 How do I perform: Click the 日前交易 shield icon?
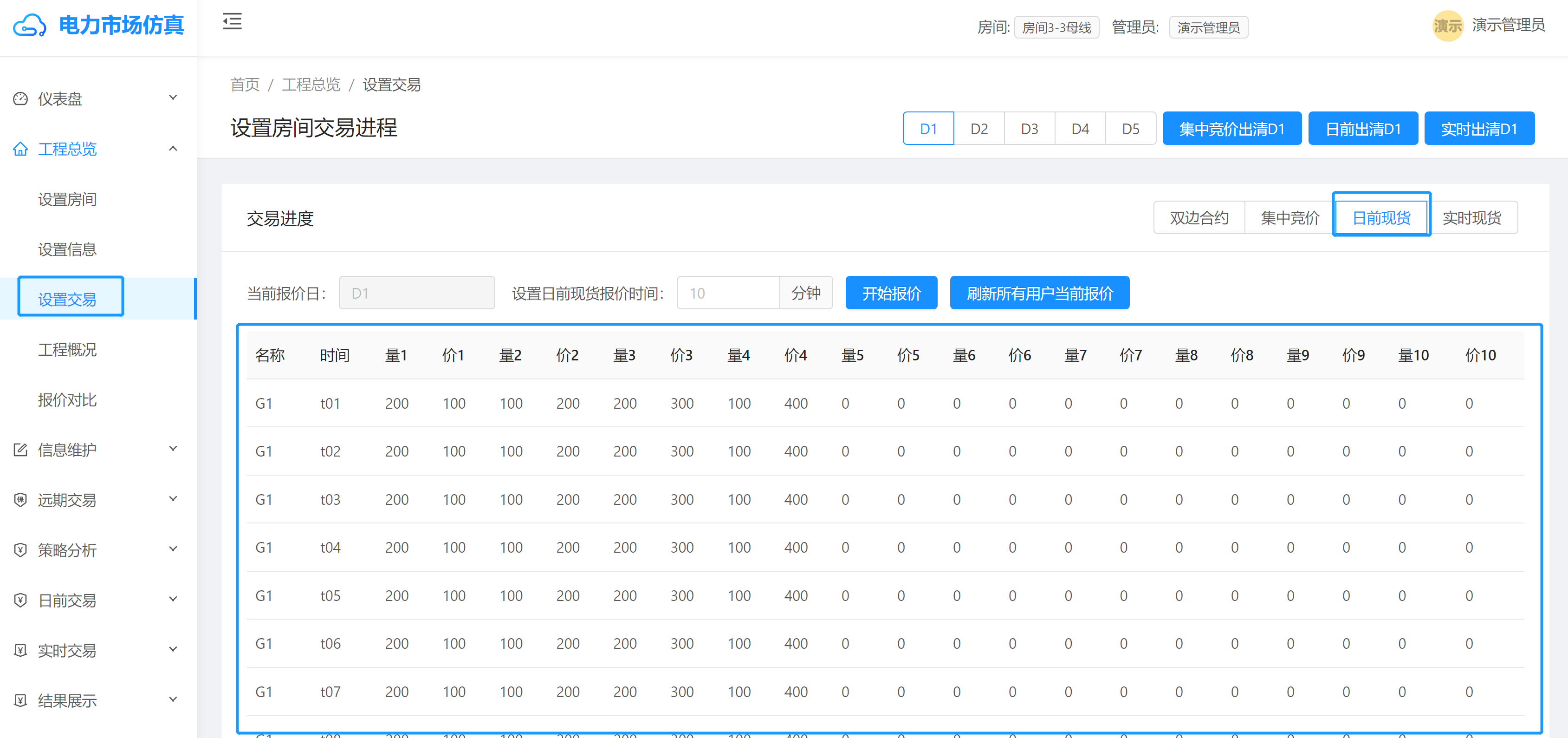[21, 600]
